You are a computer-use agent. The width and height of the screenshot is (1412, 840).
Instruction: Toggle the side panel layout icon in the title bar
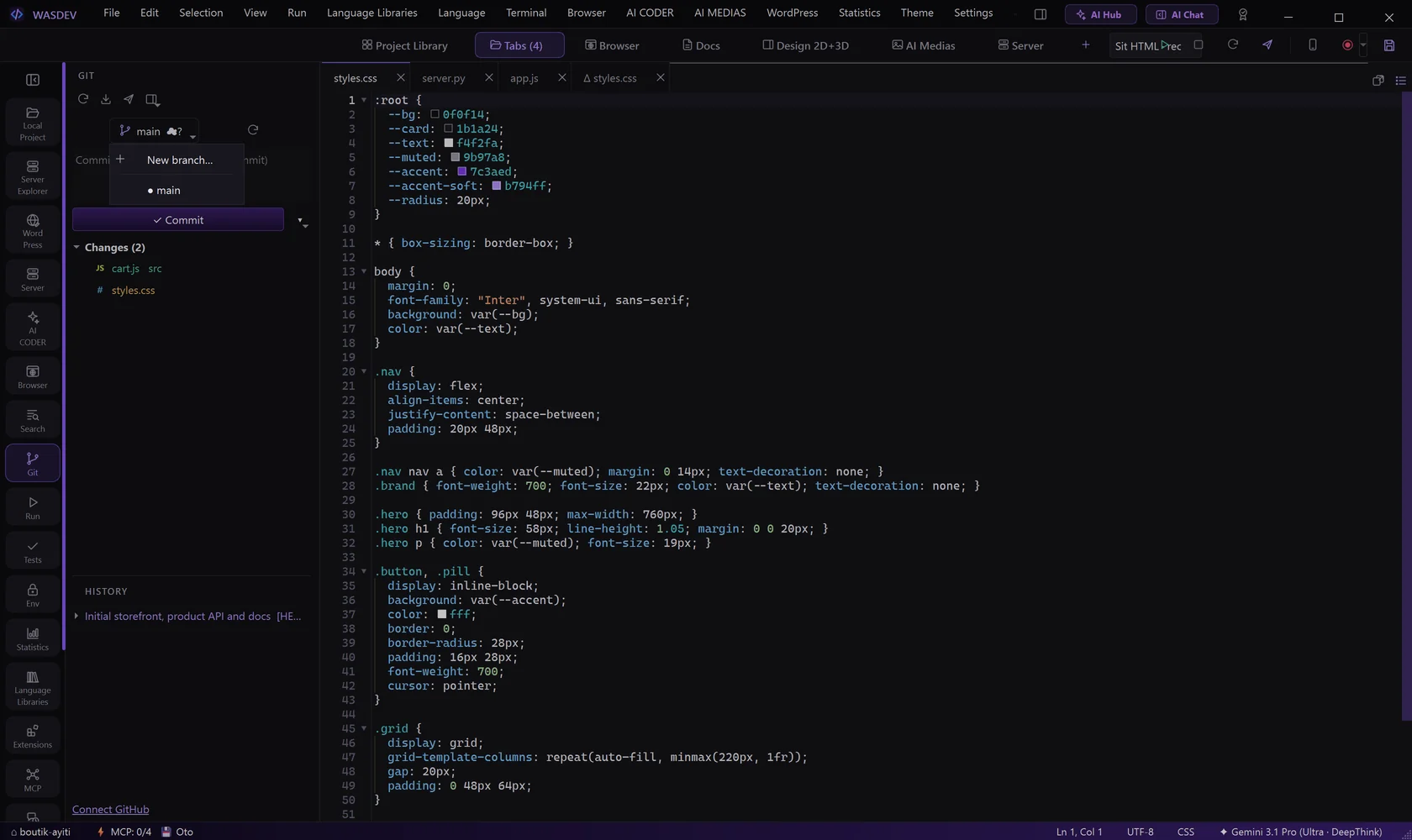coord(1041,14)
